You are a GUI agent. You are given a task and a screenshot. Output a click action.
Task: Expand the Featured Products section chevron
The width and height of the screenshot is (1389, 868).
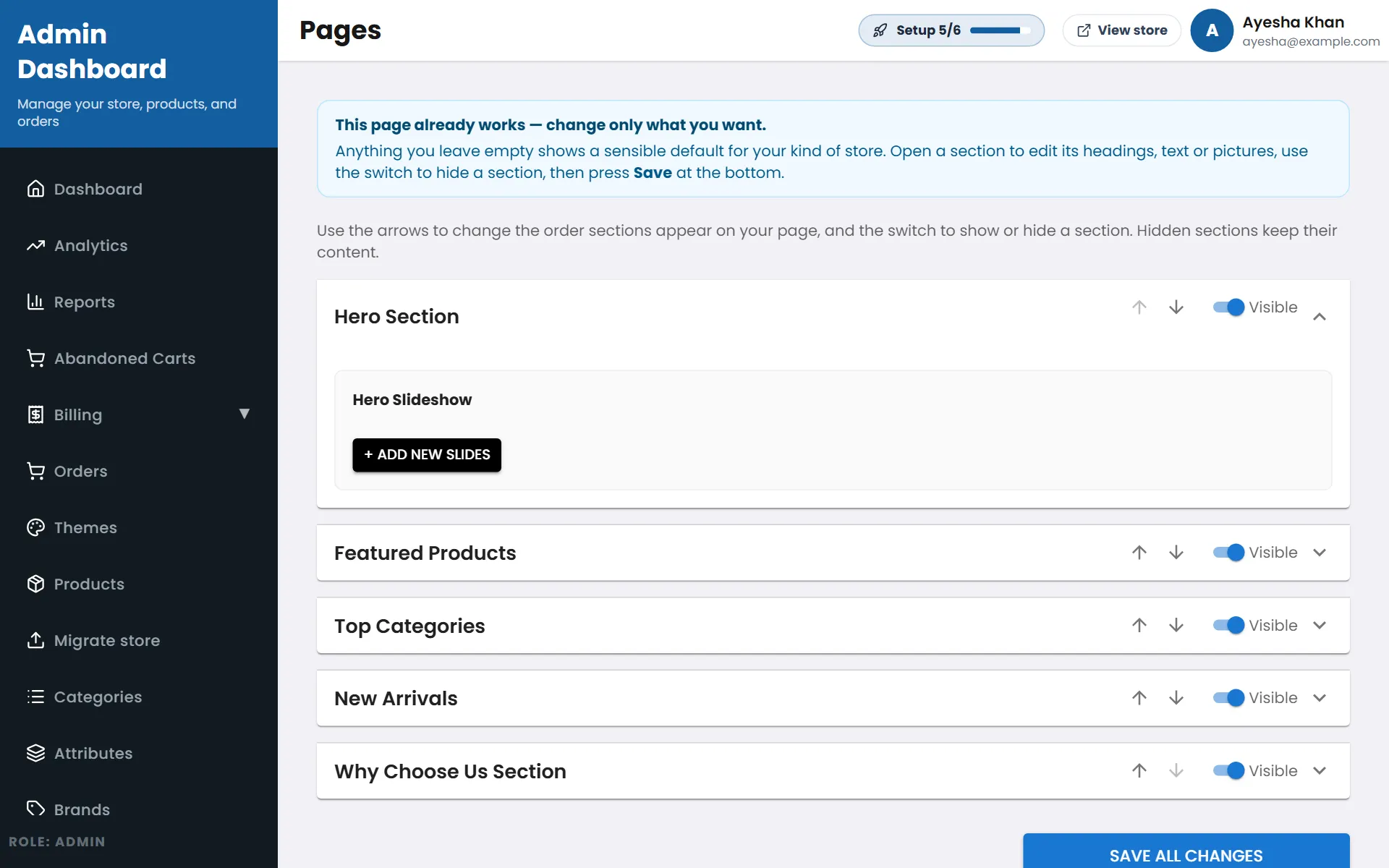[x=1320, y=553]
